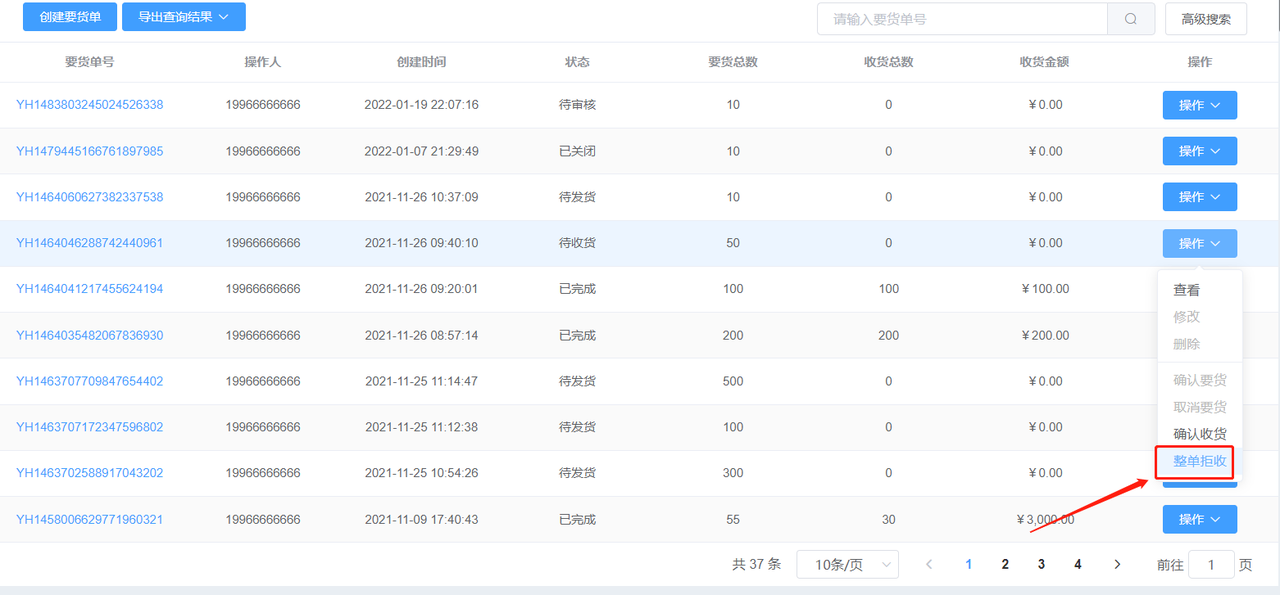Image resolution: width=1280 pixels, height=595 pixels.
Task: Go to page 2 in pagination
Action: tap(1005, 565)
